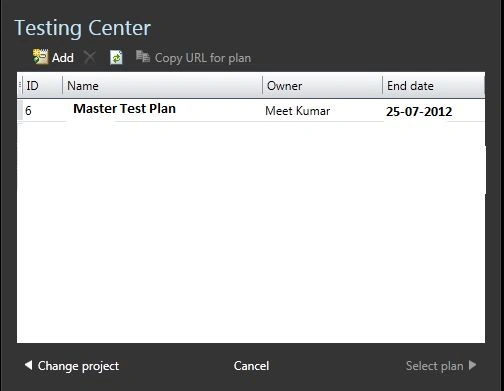
Task: Click the Add test plan icon
Action: [x=40, y=57]
